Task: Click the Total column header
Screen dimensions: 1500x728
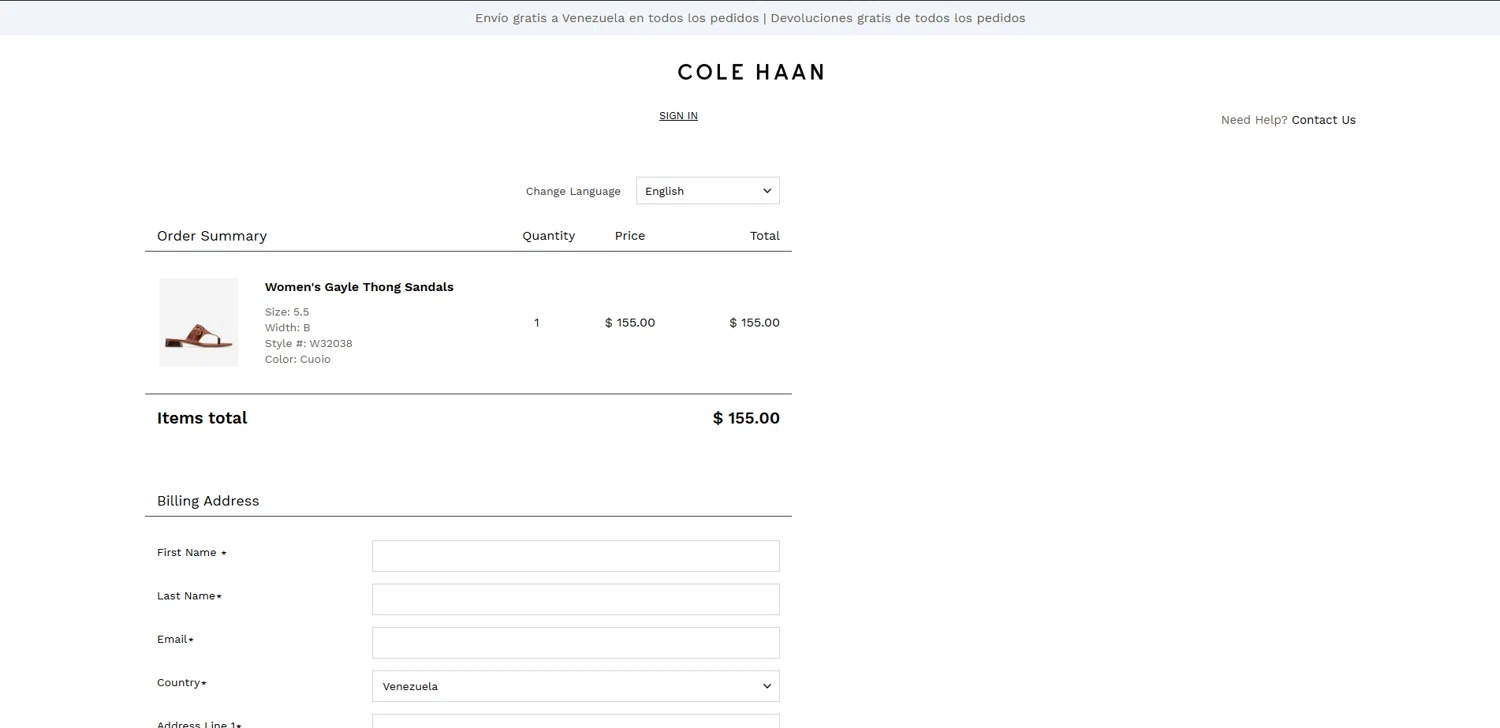Action: (x=765, y=236)
